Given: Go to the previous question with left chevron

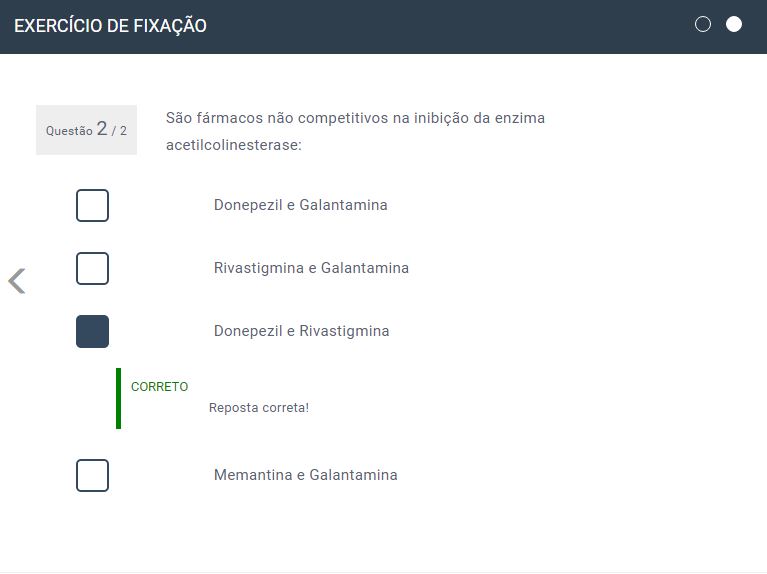Looking at the screenshot, I should pos(17,281).
